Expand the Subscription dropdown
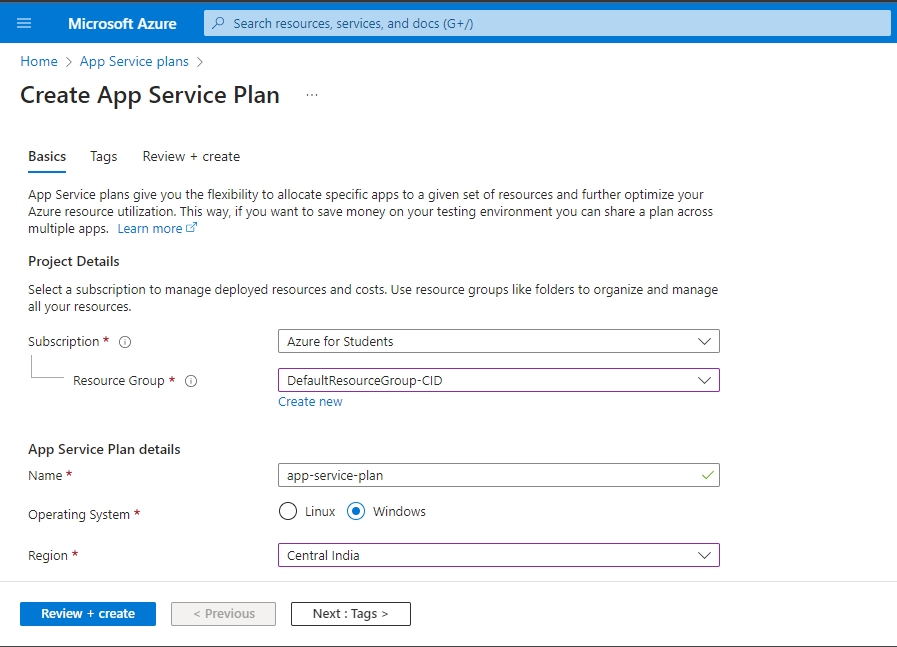Screen dimensions: 897x647 pyautogui.click(x=498, y=341)
